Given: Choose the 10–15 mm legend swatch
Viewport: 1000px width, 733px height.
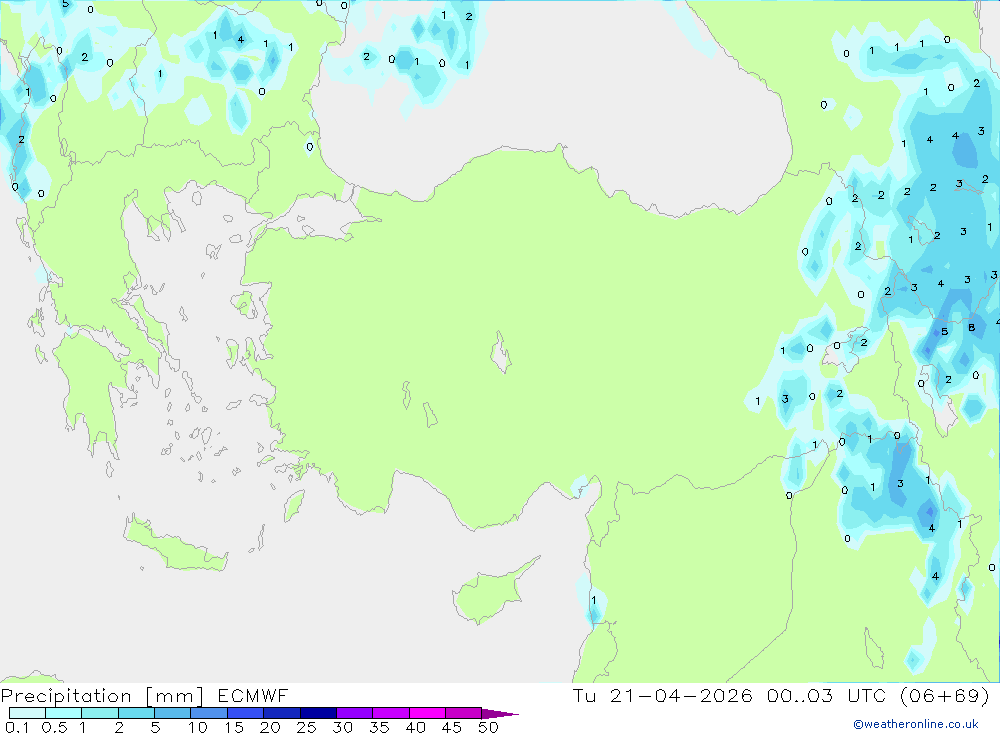Looking at the screenshot, I should pos(209,713).
